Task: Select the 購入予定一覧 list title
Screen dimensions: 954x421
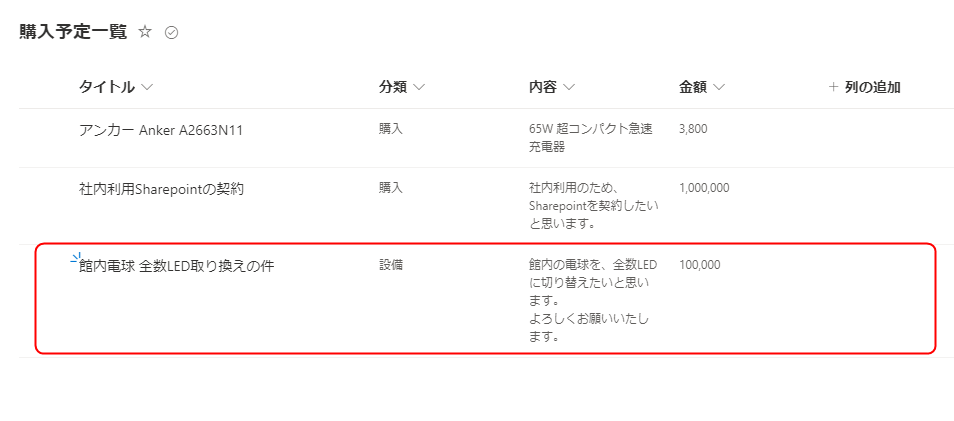Action: (x=73, y=32)
